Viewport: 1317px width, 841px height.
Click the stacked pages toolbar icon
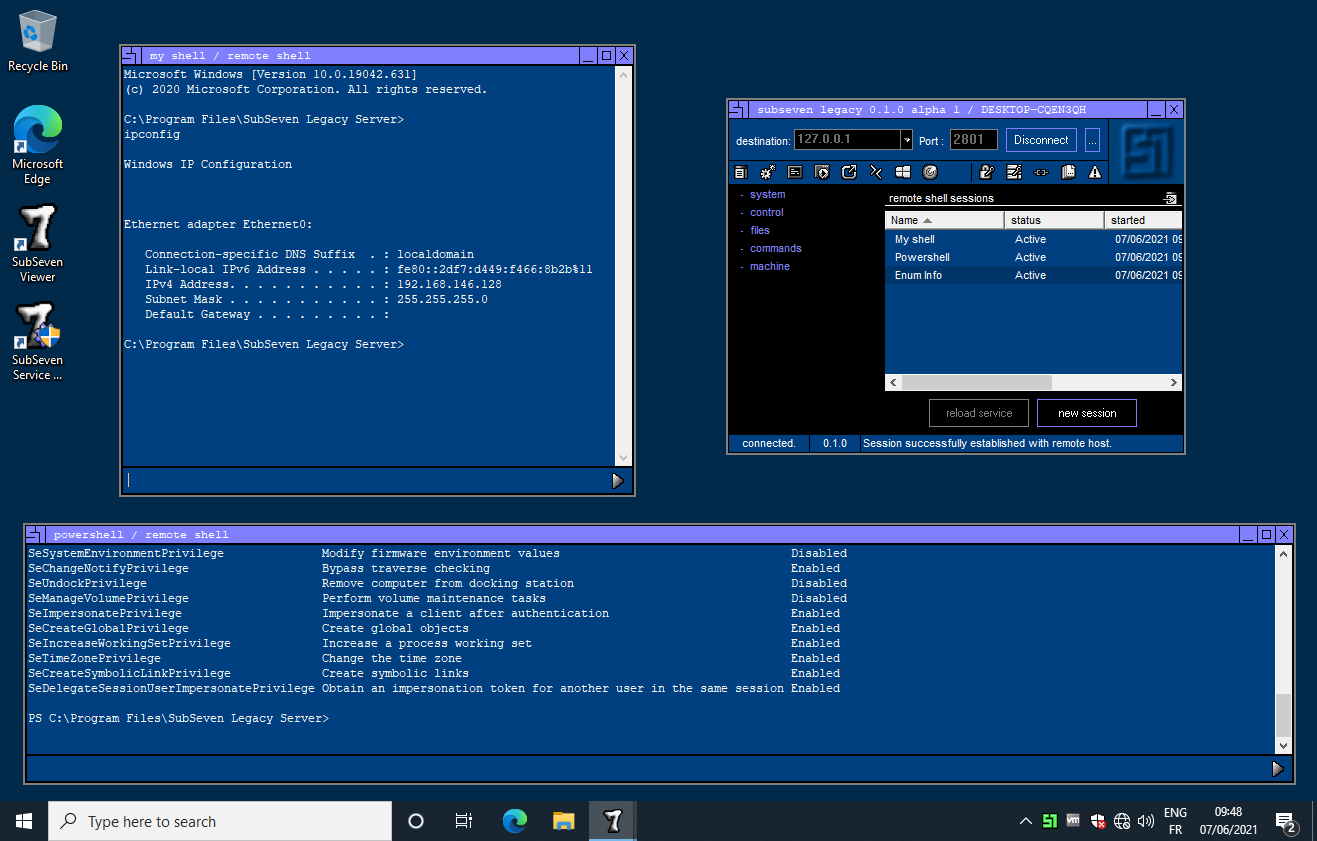(1068, 172)
